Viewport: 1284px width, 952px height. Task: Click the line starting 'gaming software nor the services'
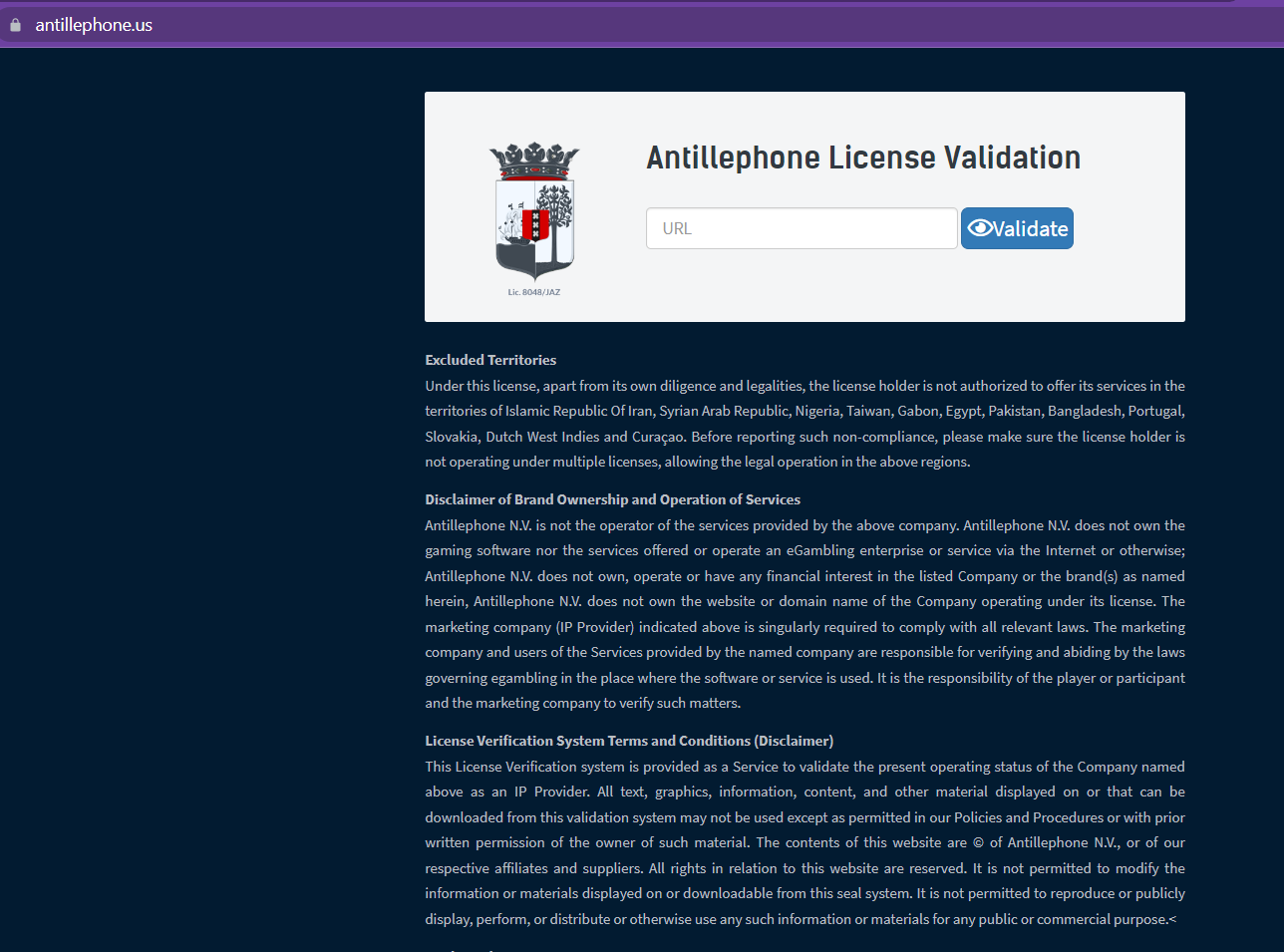coord(805,550)
